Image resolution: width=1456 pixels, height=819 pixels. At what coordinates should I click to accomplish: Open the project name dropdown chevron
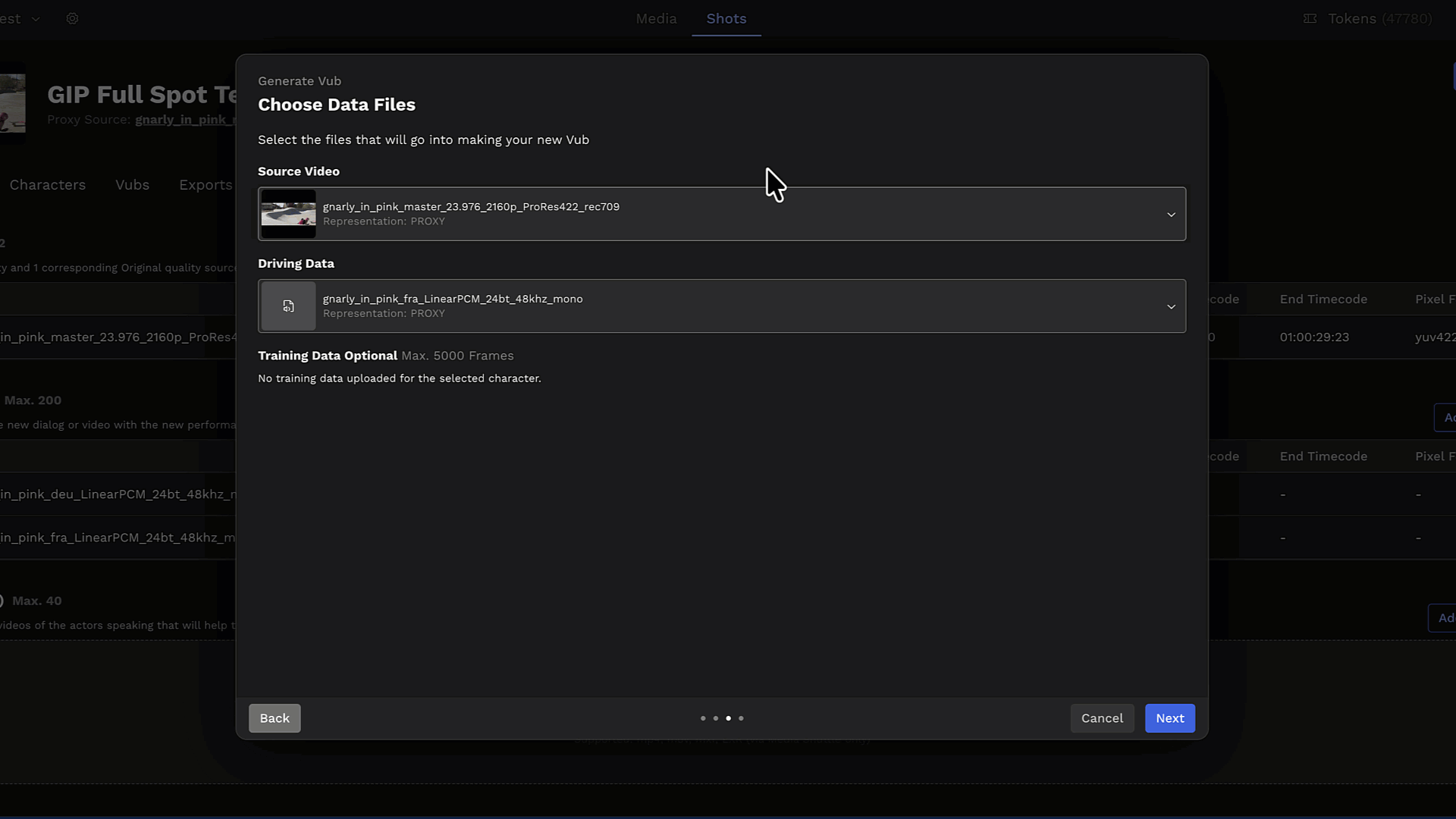[36, 18]
